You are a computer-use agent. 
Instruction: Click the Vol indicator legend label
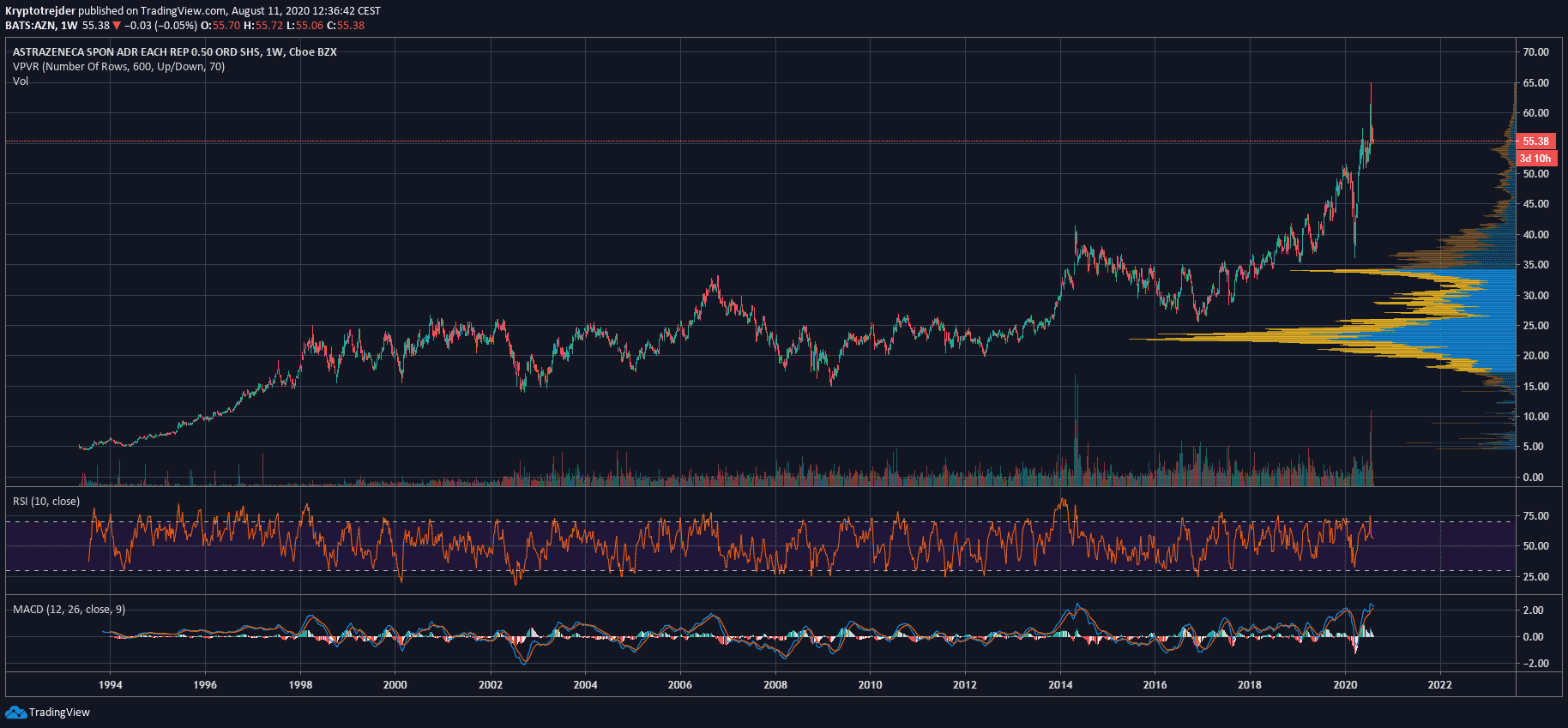(21, 81)
